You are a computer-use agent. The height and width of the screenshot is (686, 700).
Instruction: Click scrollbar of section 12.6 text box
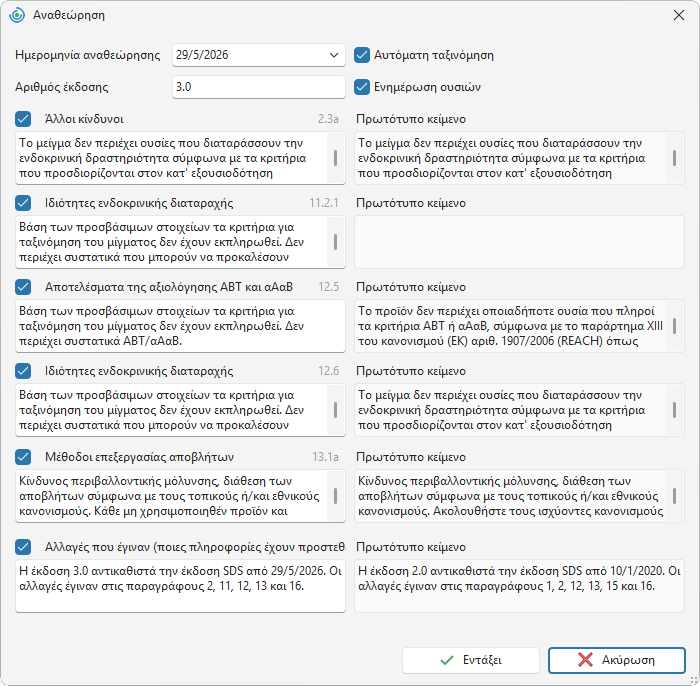[335, 410]
